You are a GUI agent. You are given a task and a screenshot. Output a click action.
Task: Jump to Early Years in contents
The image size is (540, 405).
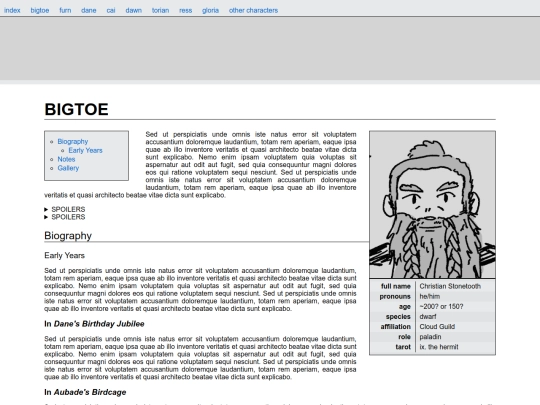pyautogui.click(x=85, y=150)
